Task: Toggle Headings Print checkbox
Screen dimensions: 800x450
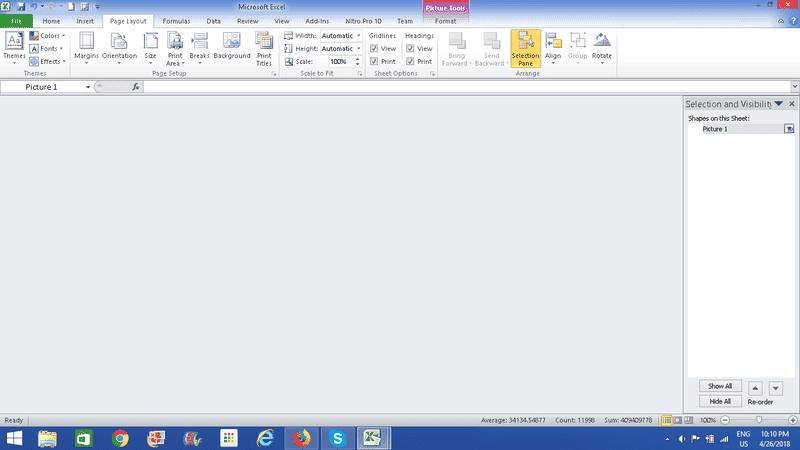Action: pos(410,61)
